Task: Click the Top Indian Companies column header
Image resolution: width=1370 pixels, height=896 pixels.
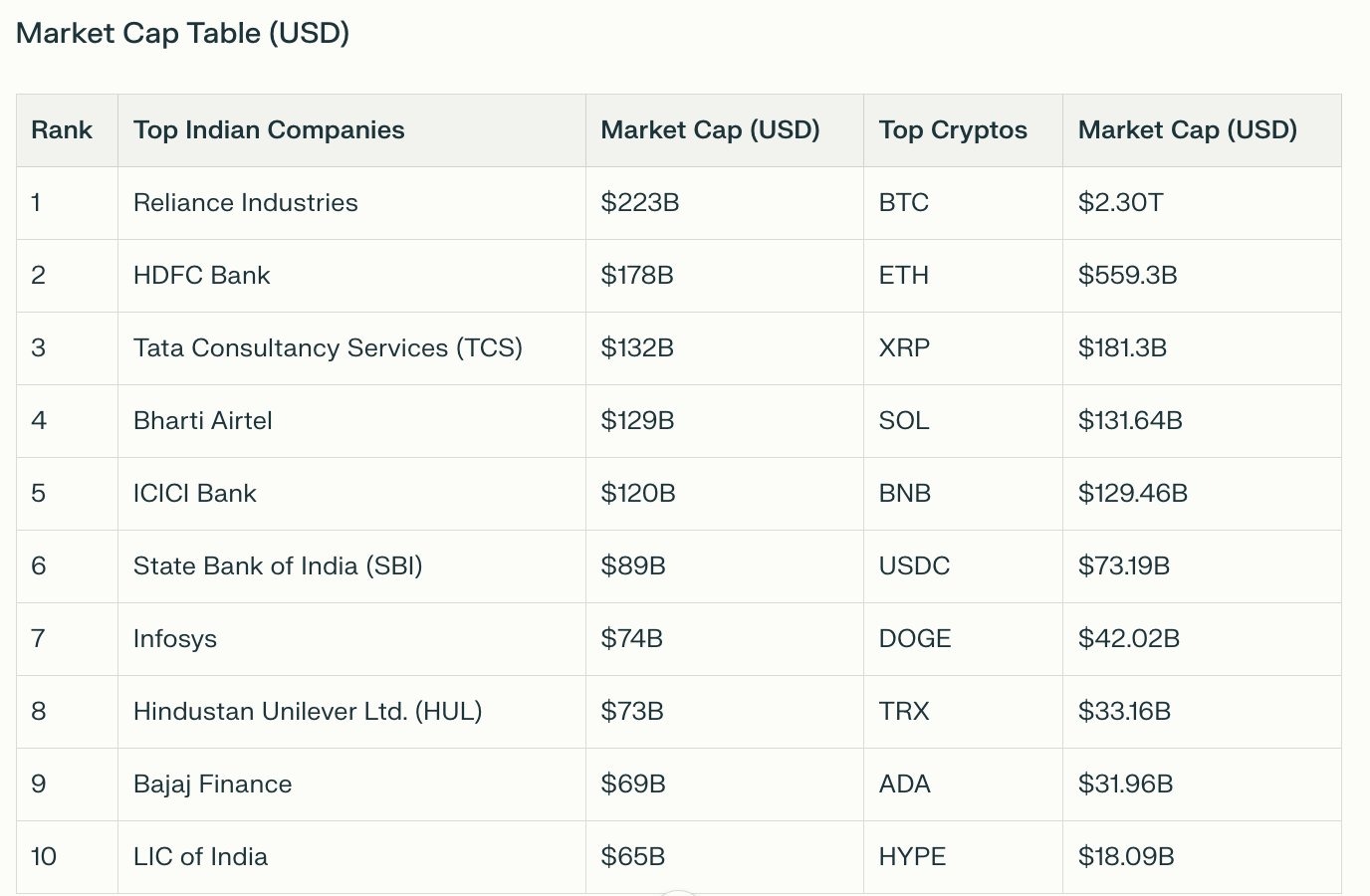Action: point(269,130)
